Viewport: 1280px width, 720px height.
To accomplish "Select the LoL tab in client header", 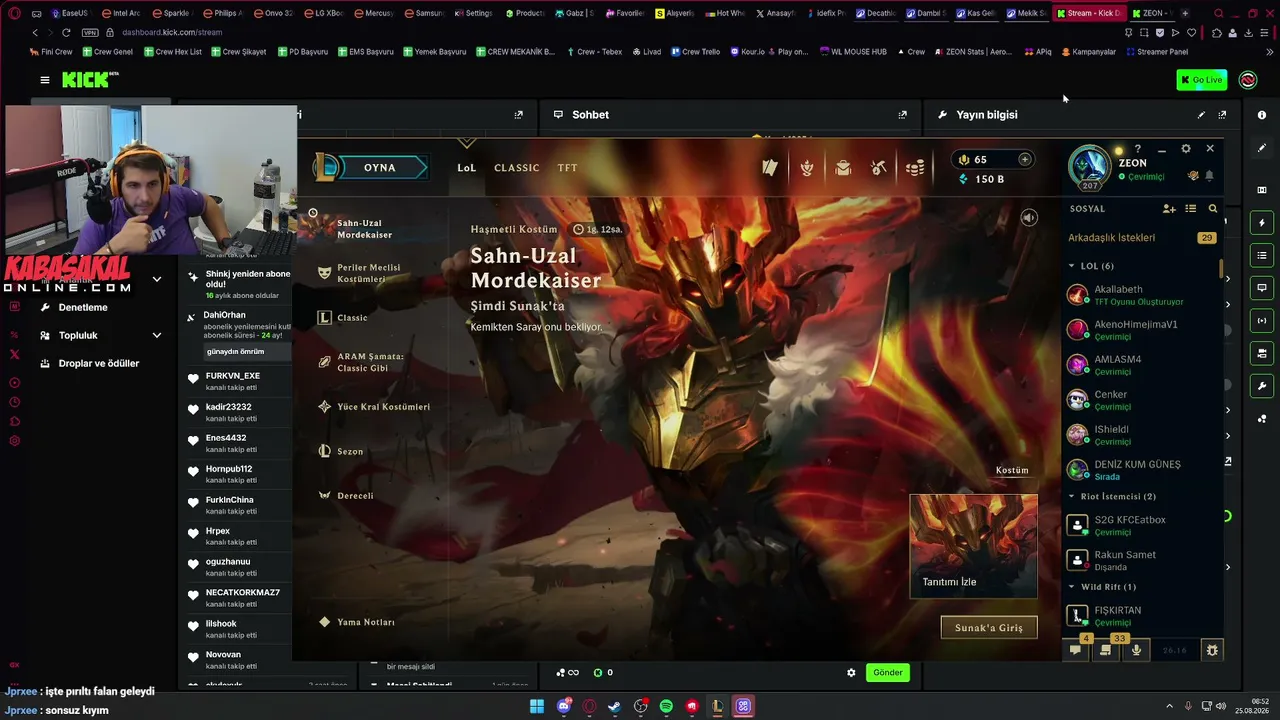I will [x=467, y=168].
